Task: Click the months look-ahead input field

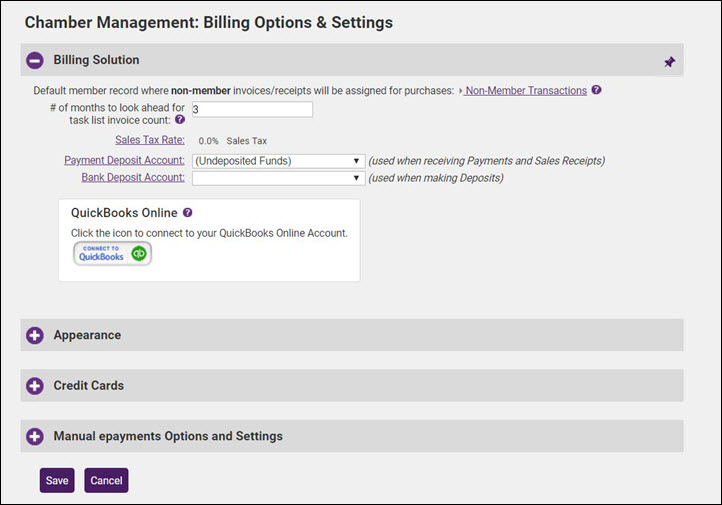Action: click(x=251, y=109)
